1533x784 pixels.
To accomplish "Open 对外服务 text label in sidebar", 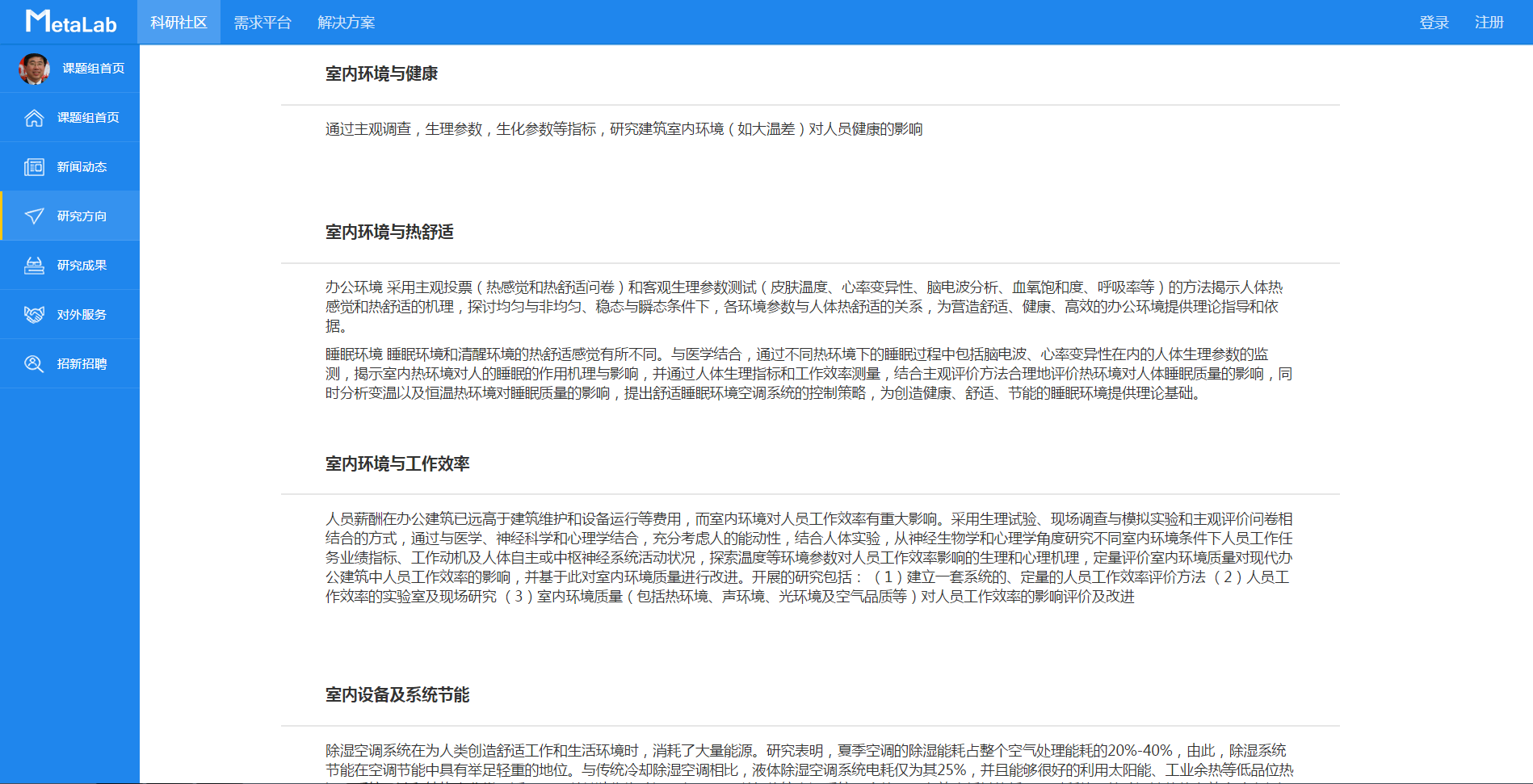I will (82, 315).
